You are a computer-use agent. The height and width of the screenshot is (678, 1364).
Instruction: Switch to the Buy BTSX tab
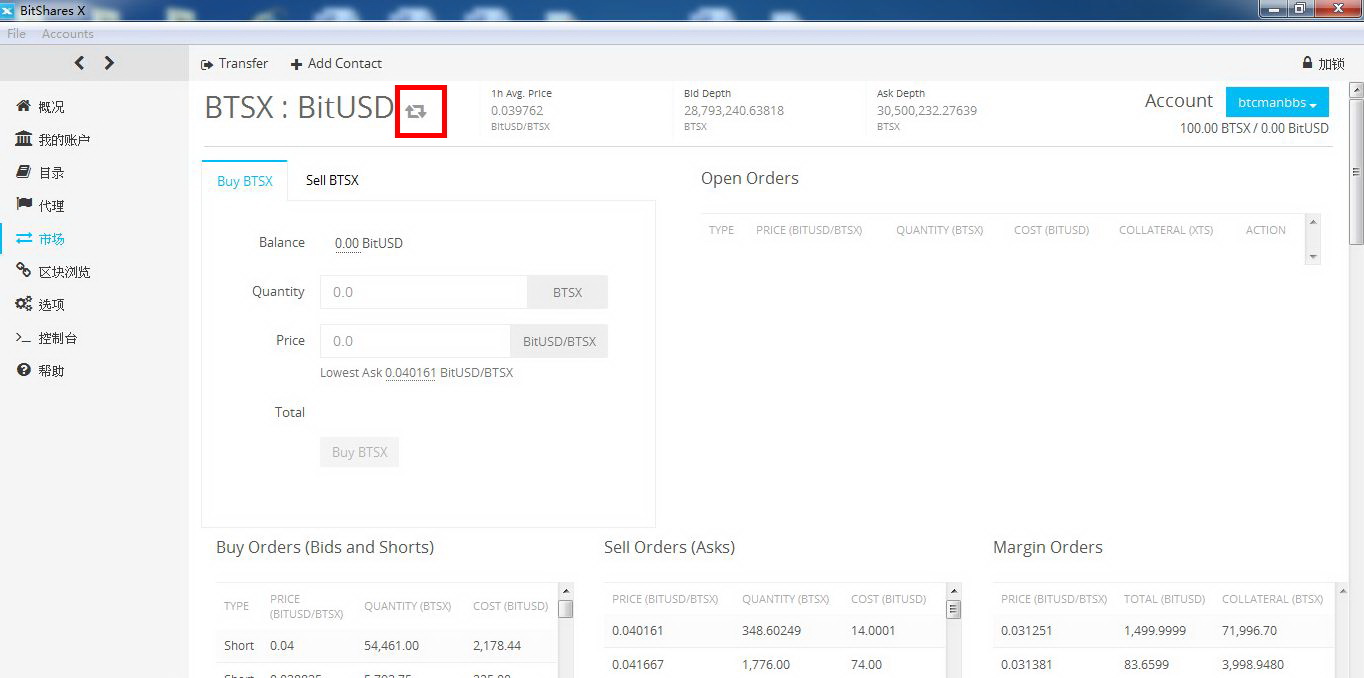pyautogui.click(x=245, y=181)
